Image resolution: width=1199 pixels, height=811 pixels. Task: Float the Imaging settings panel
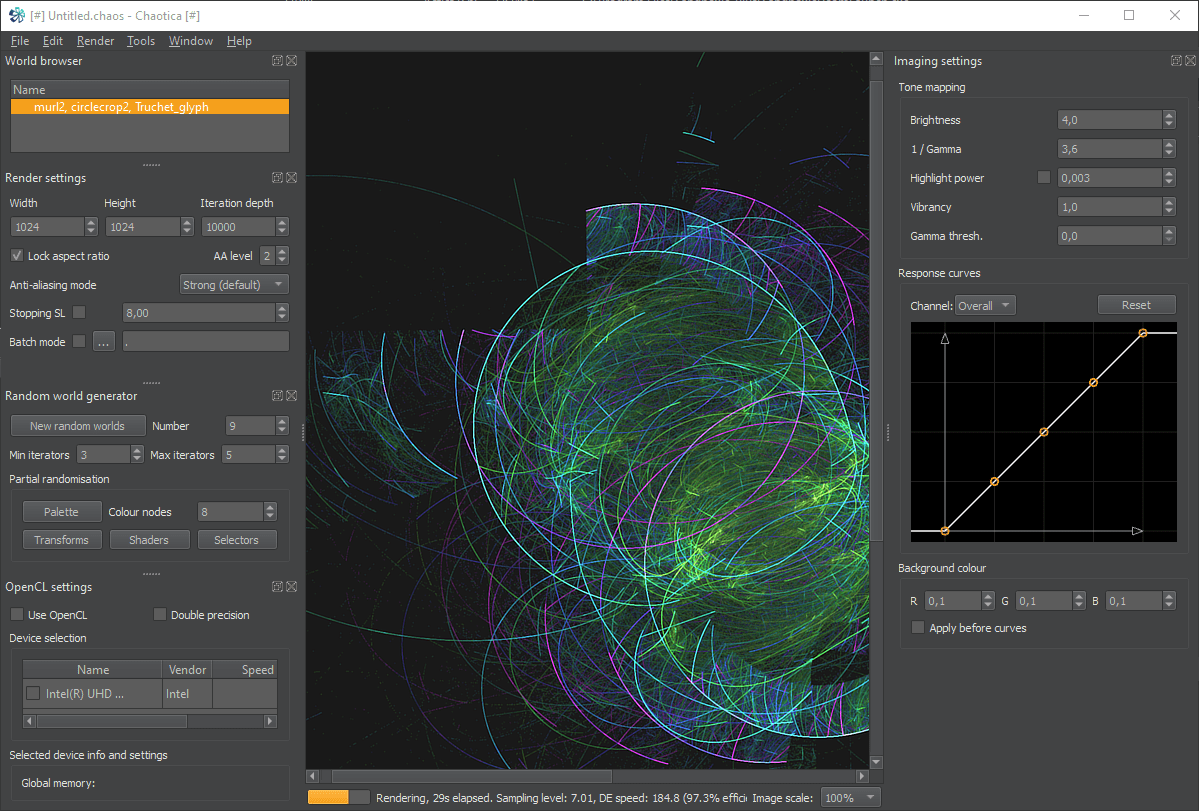[1177, 61]
